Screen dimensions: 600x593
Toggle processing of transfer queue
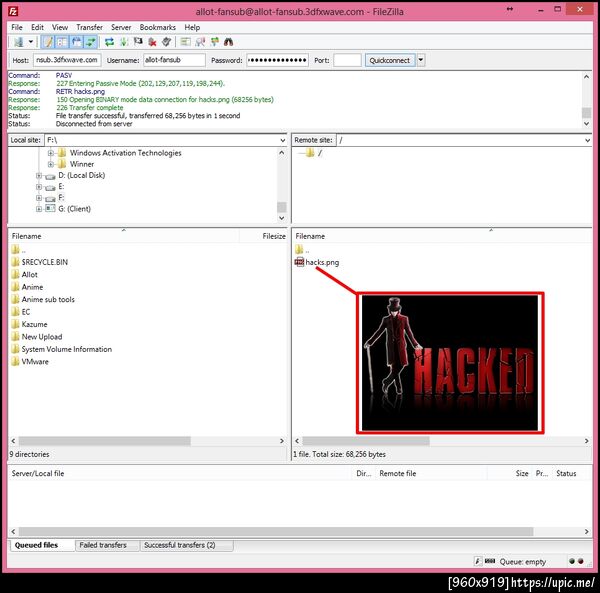coord(124,42)
